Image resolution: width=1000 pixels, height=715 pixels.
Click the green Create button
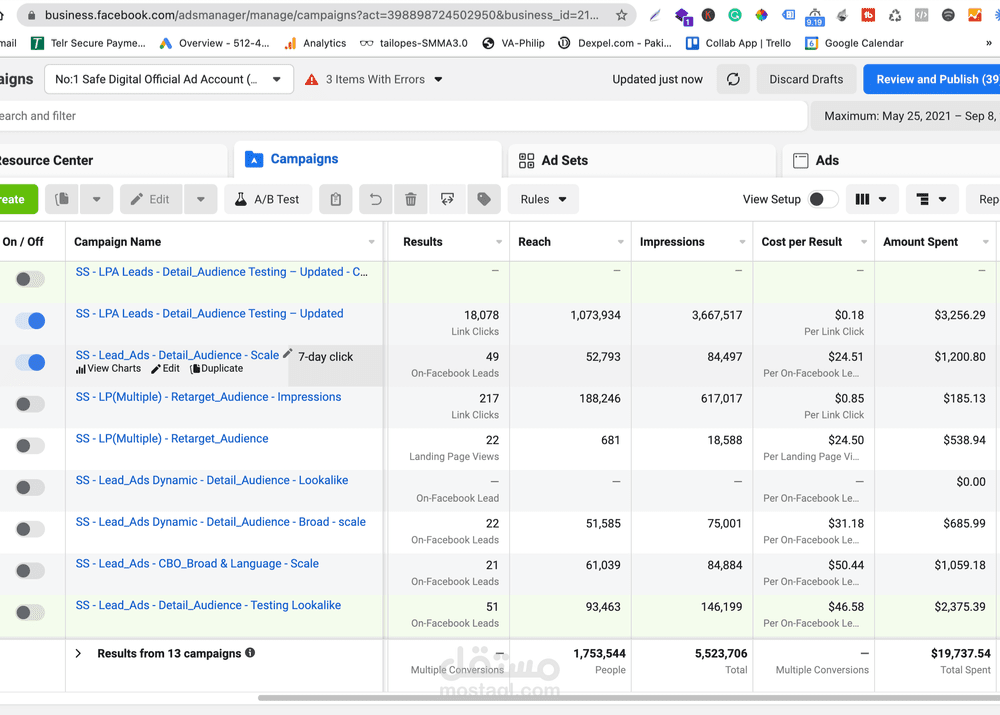point(18,199)
